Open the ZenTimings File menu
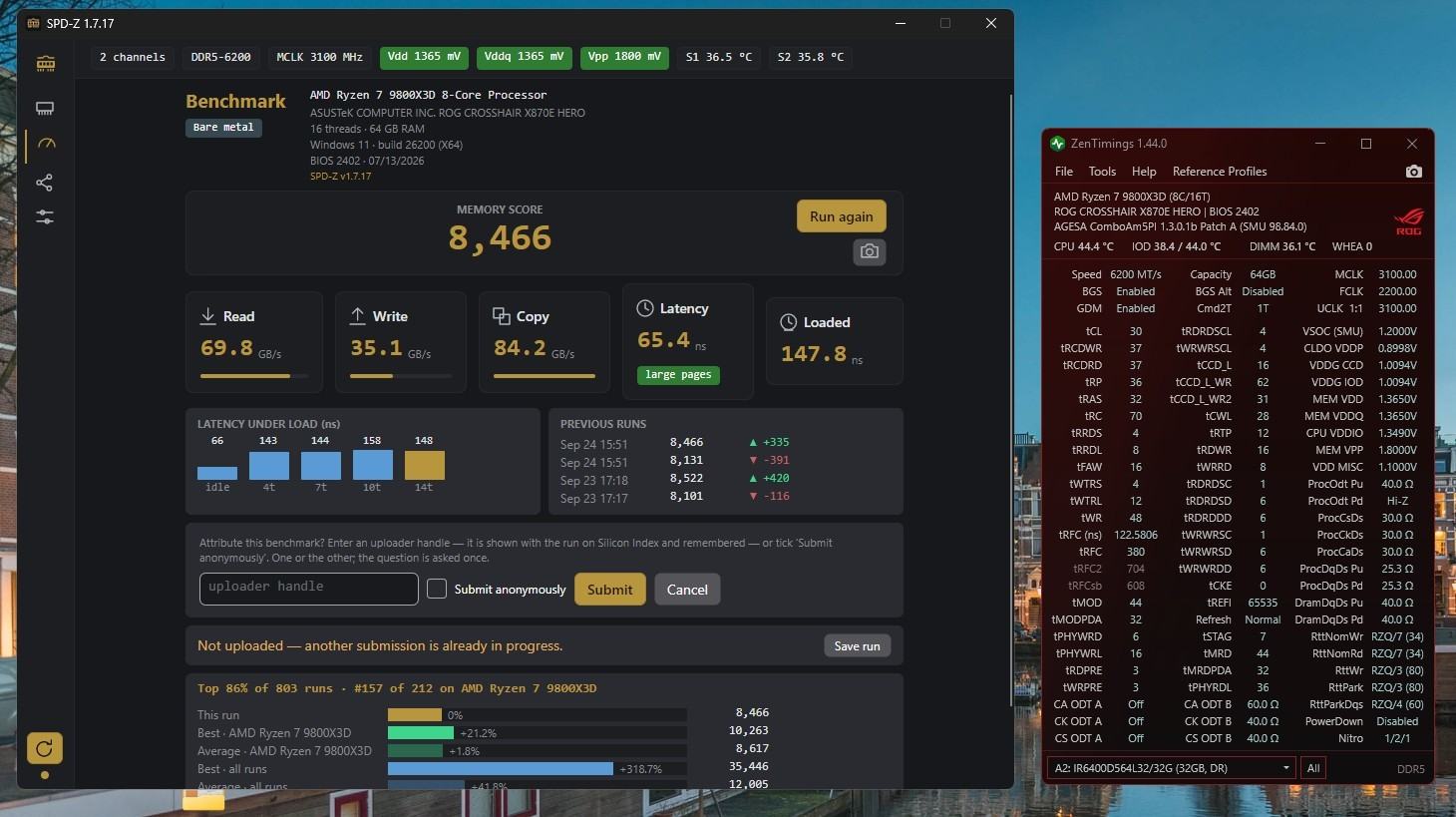 tap(1064, 172)
